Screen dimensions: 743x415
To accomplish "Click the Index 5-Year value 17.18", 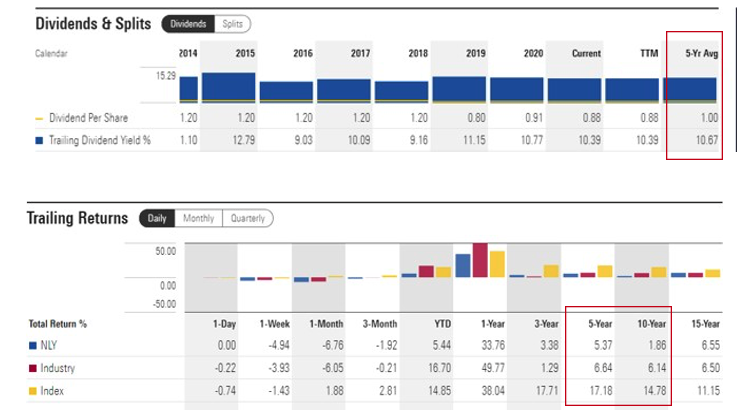I will point(595,392).
